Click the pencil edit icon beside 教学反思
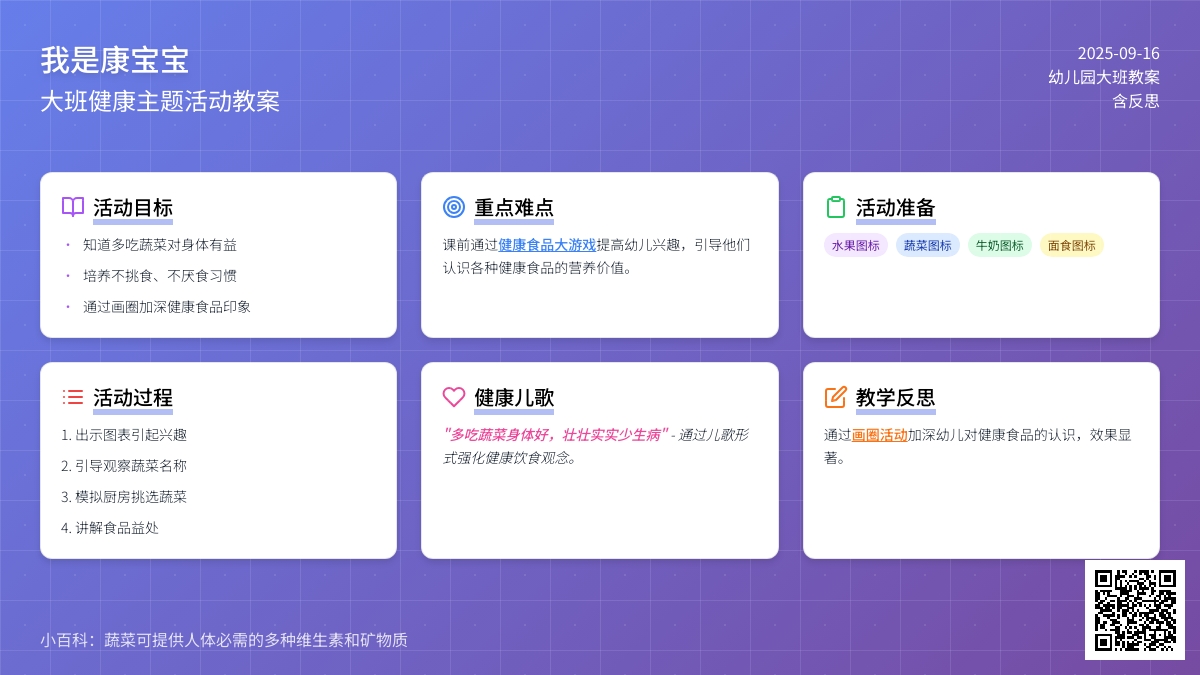1200x675 pixels. tap(835, 397)
